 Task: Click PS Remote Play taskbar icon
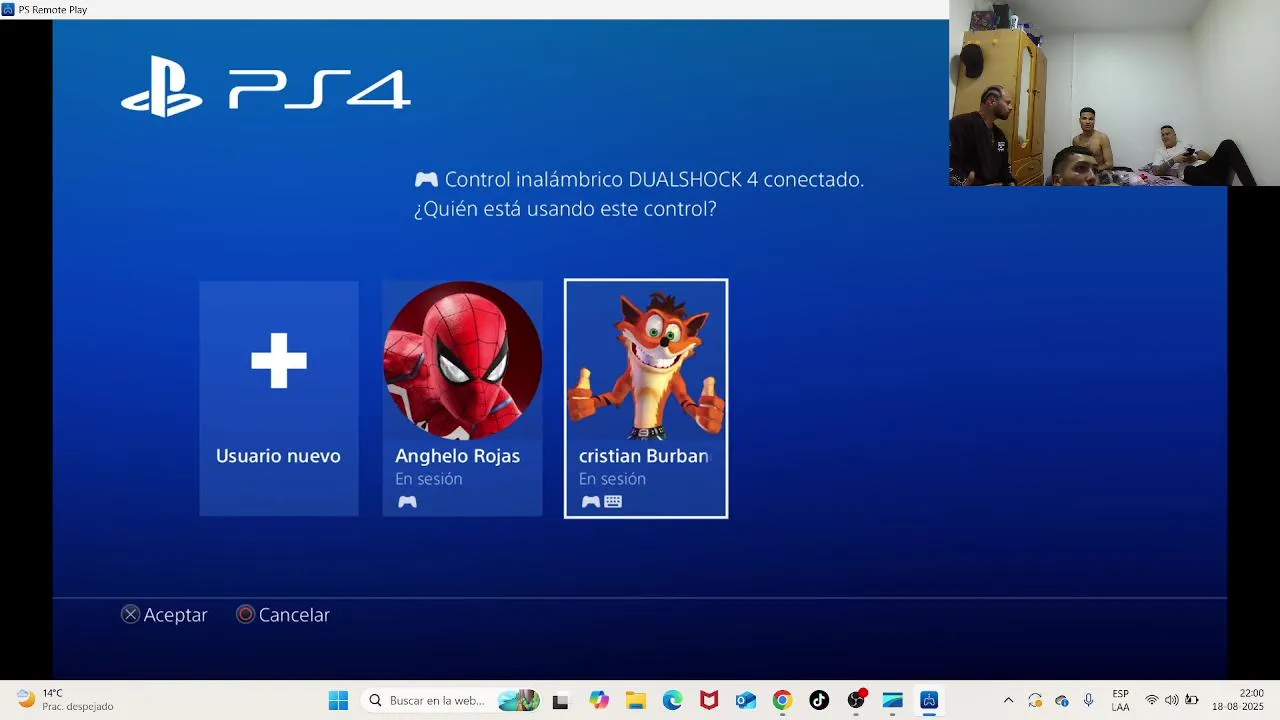[x=929, y=701]
